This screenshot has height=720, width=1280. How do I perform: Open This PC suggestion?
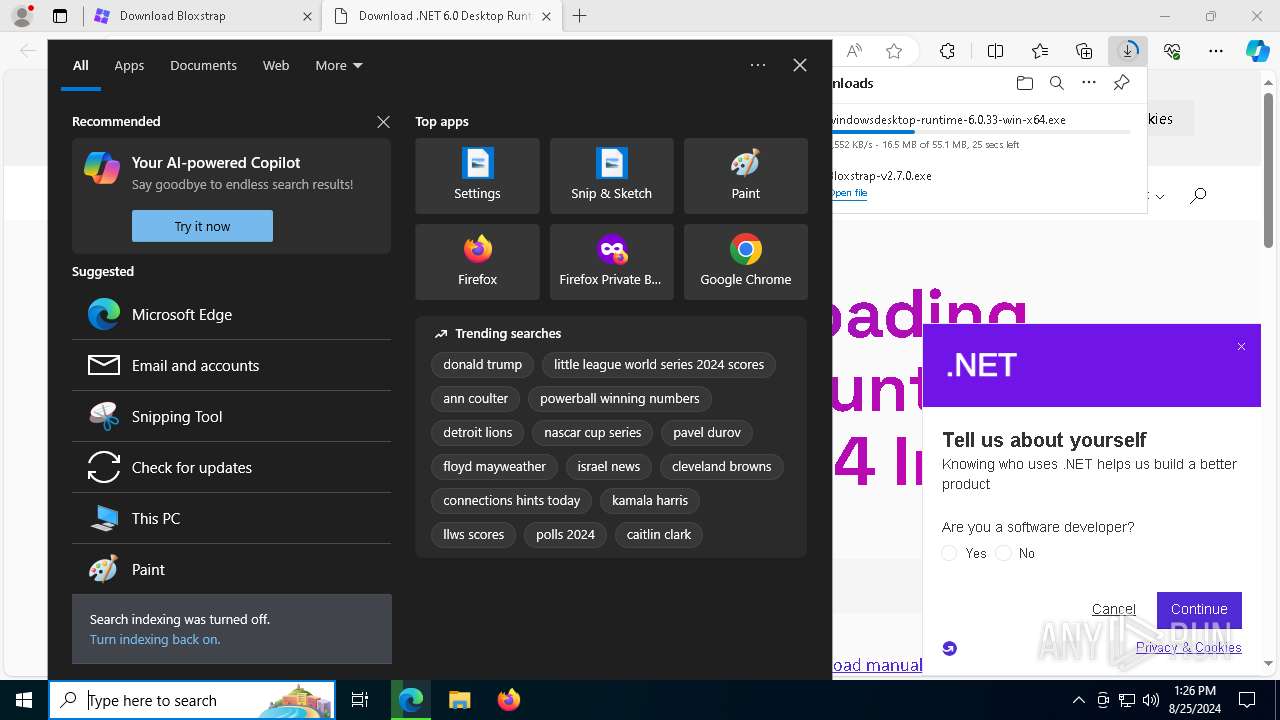coord(231,518)
